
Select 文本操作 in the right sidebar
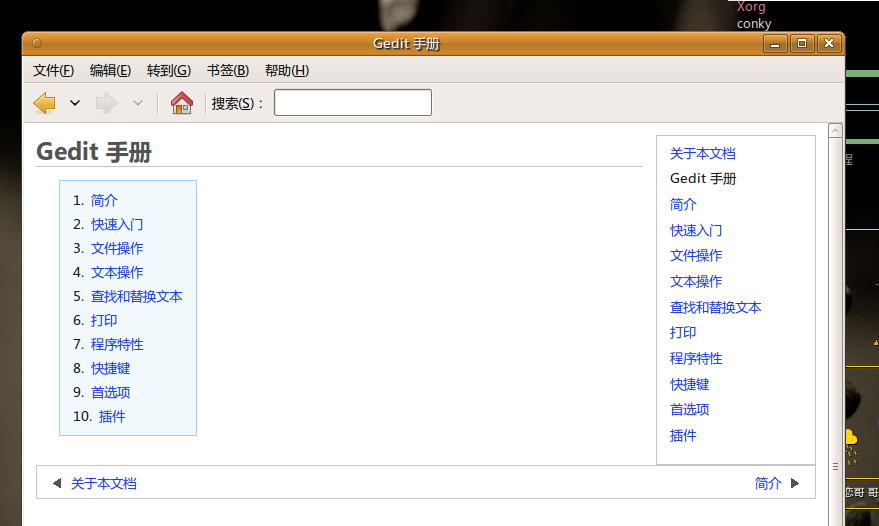(x=696, y=282)
